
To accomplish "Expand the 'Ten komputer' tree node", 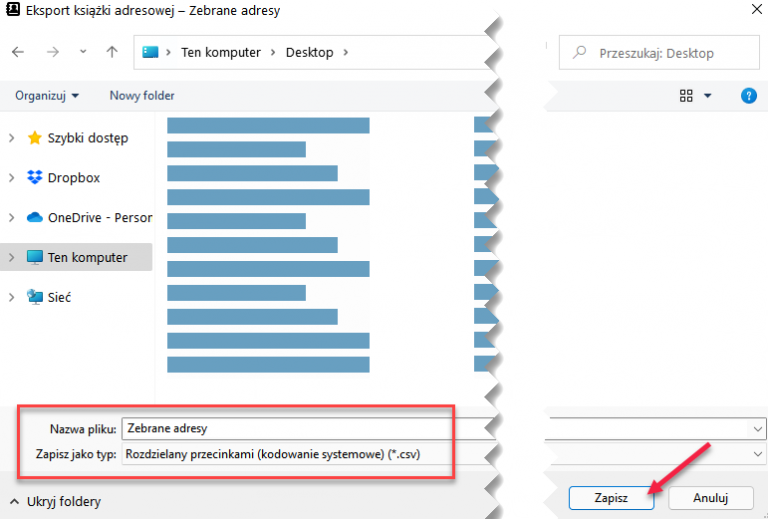I will click(12, 257).
